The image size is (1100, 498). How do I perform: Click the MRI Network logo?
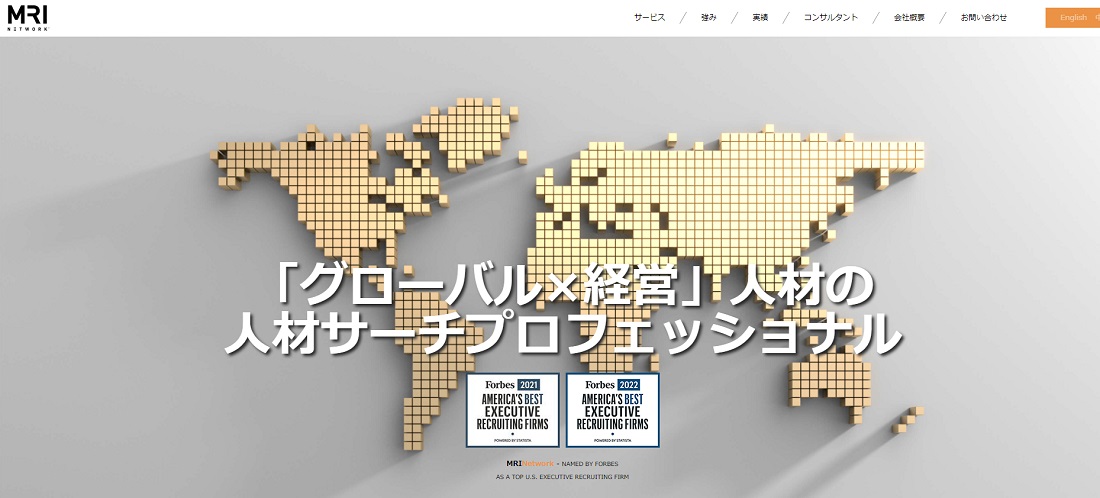tap(27, 17)
